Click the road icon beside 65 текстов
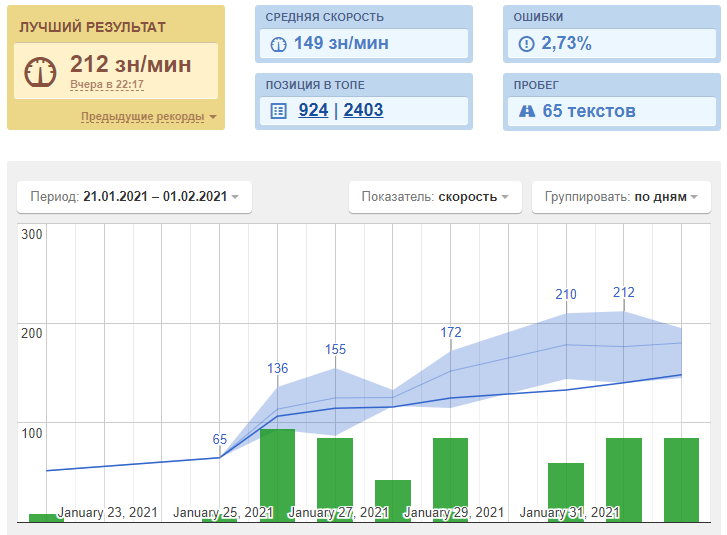This screenshot has width=727, height=535. (527, 111)
